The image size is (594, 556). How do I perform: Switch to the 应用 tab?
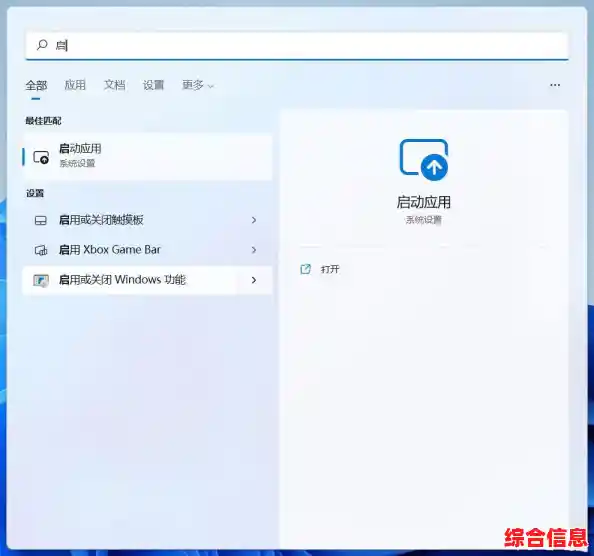pos(75,85)
